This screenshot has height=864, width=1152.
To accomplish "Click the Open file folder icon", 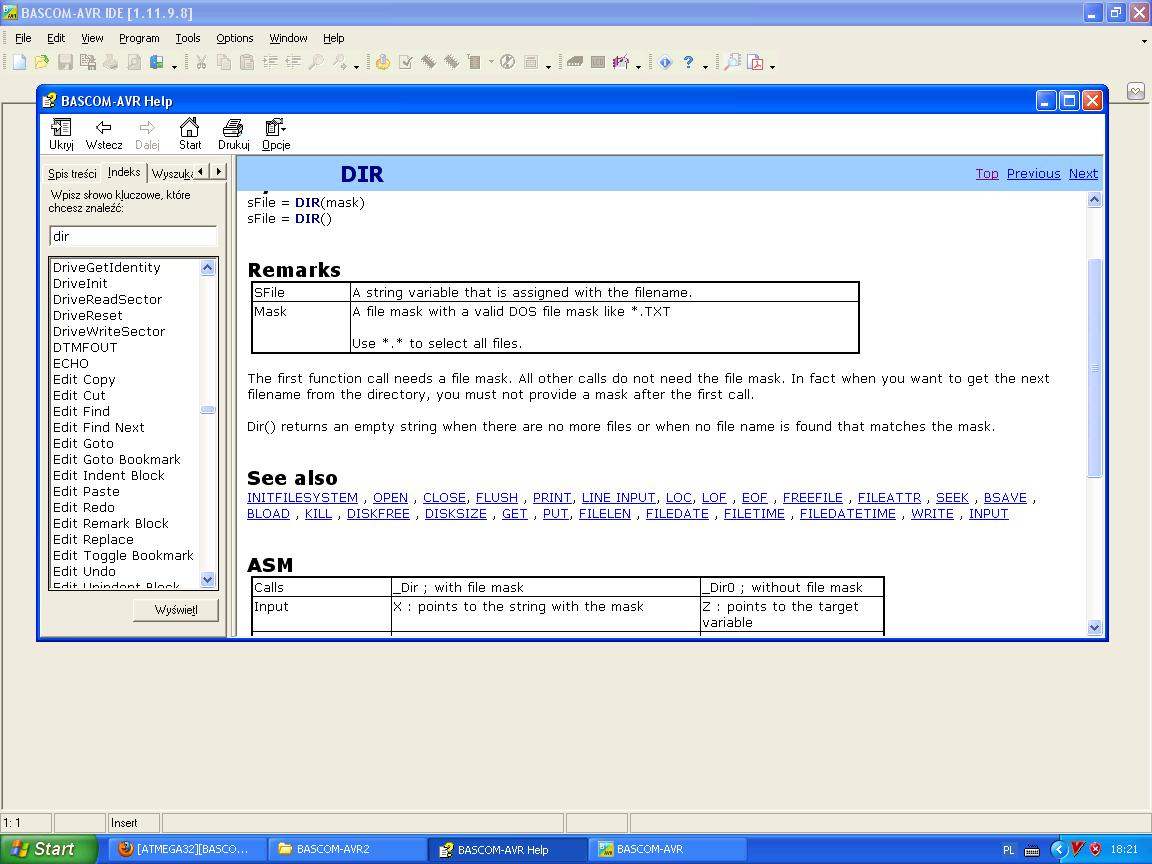I will pos(42,62).
